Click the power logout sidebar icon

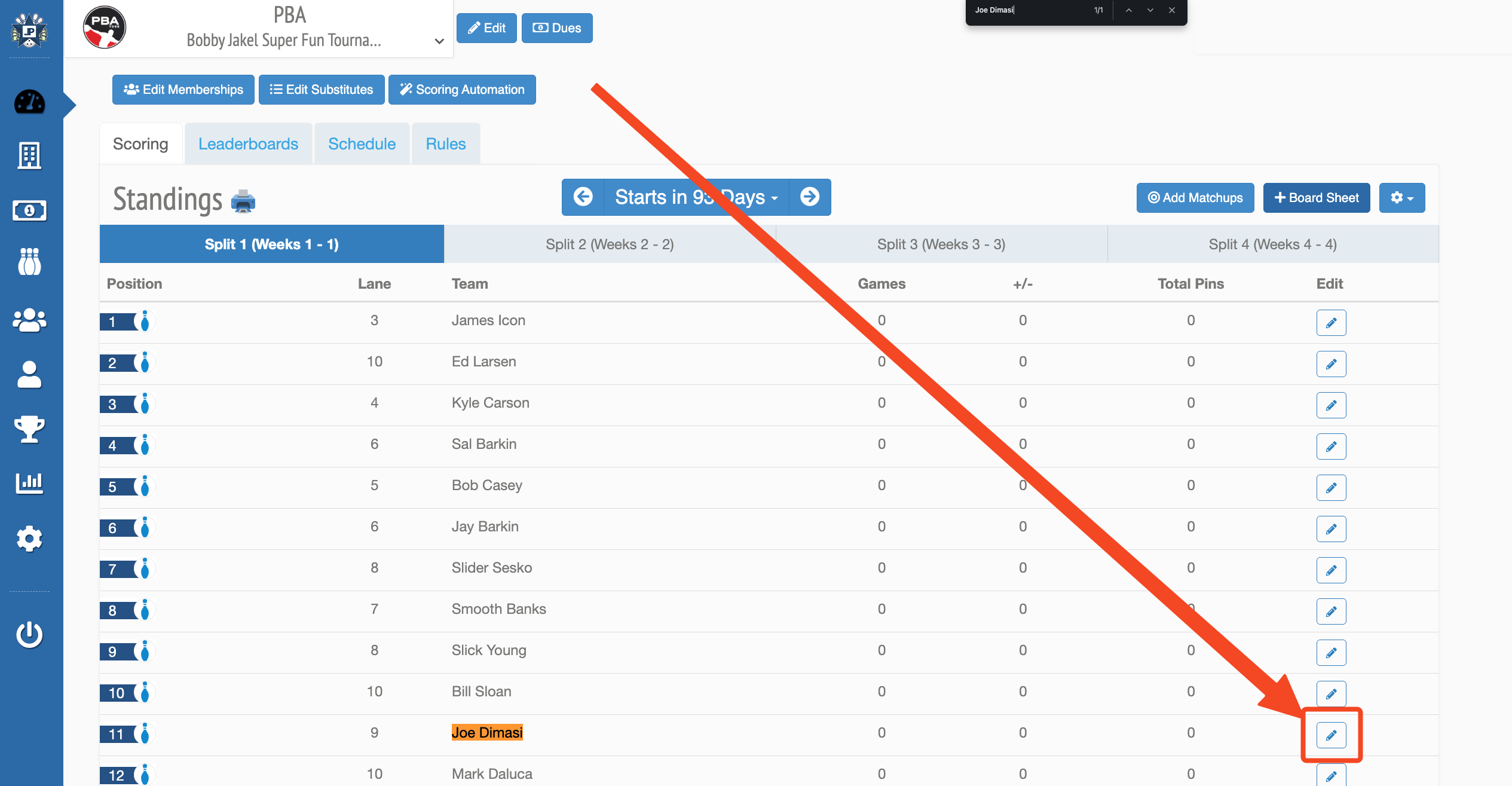29,634
